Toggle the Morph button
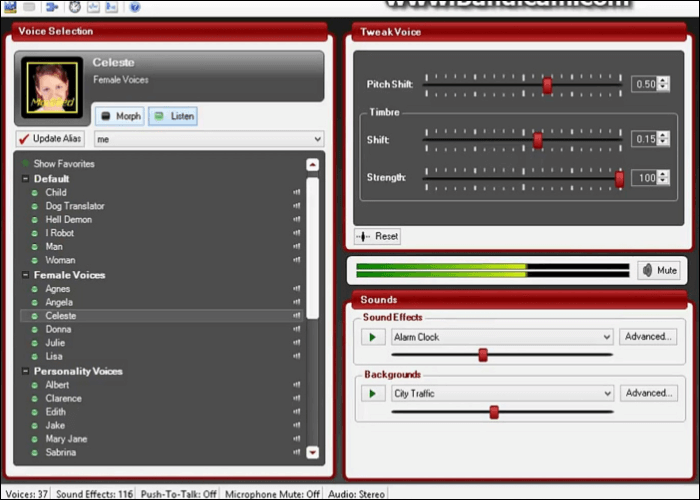The width and height of the screenshot is (700, 500). [120, 117]
